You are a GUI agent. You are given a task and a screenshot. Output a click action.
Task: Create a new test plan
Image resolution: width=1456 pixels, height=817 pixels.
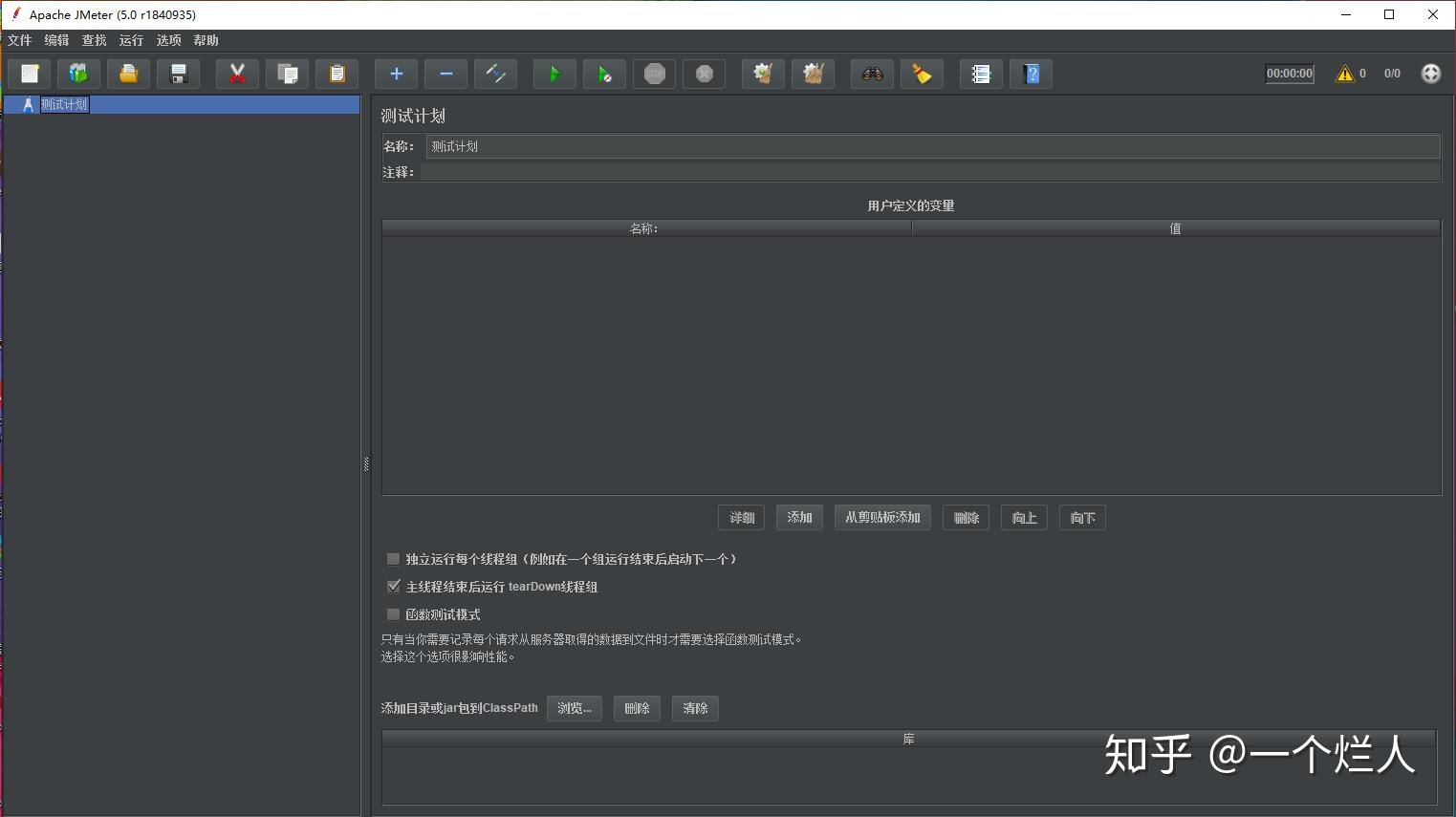tap(29, 74)
